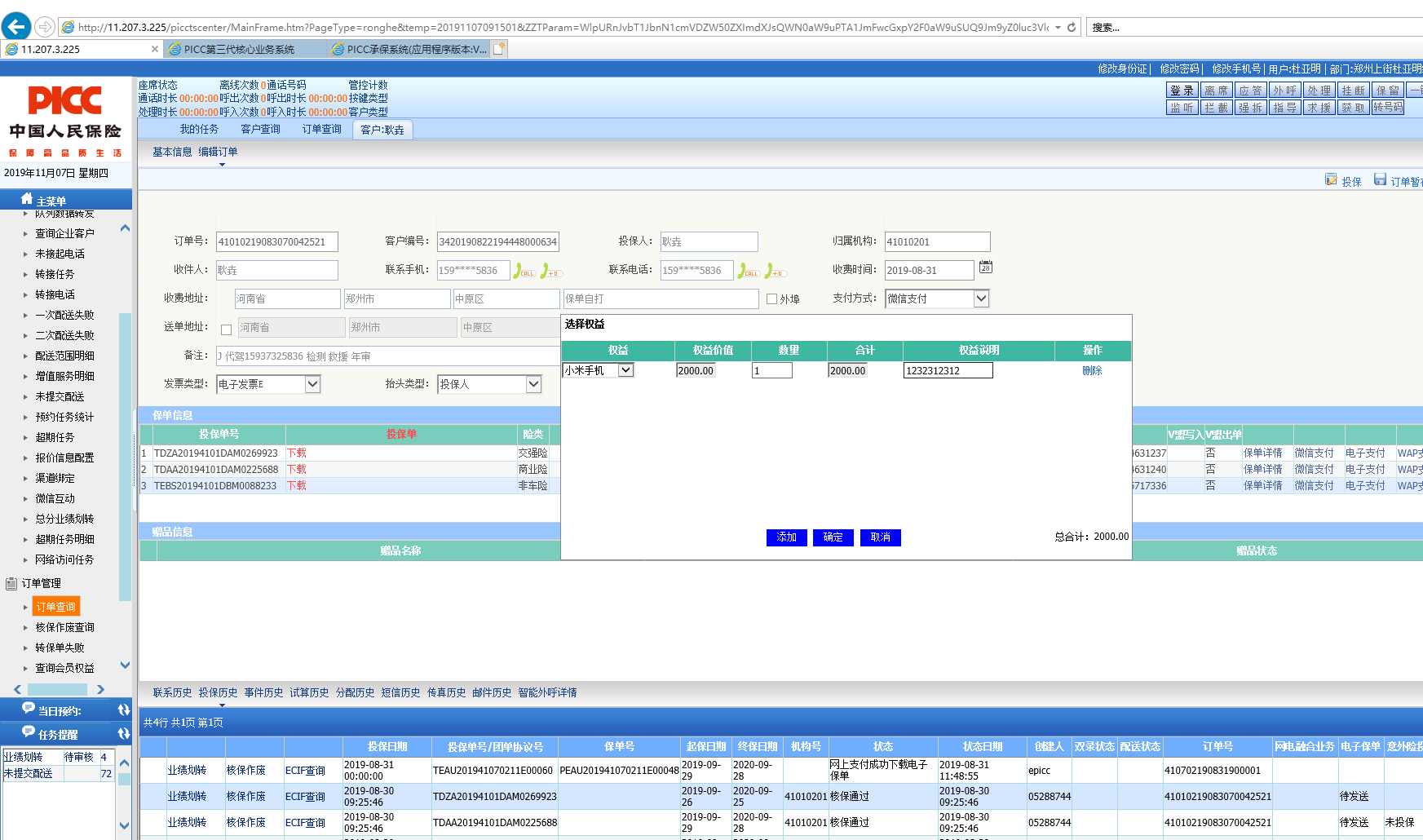The height and width of the screenshot is (840, 1423).
Task: Switch to the 客户查询 tab
Action: 260,129
